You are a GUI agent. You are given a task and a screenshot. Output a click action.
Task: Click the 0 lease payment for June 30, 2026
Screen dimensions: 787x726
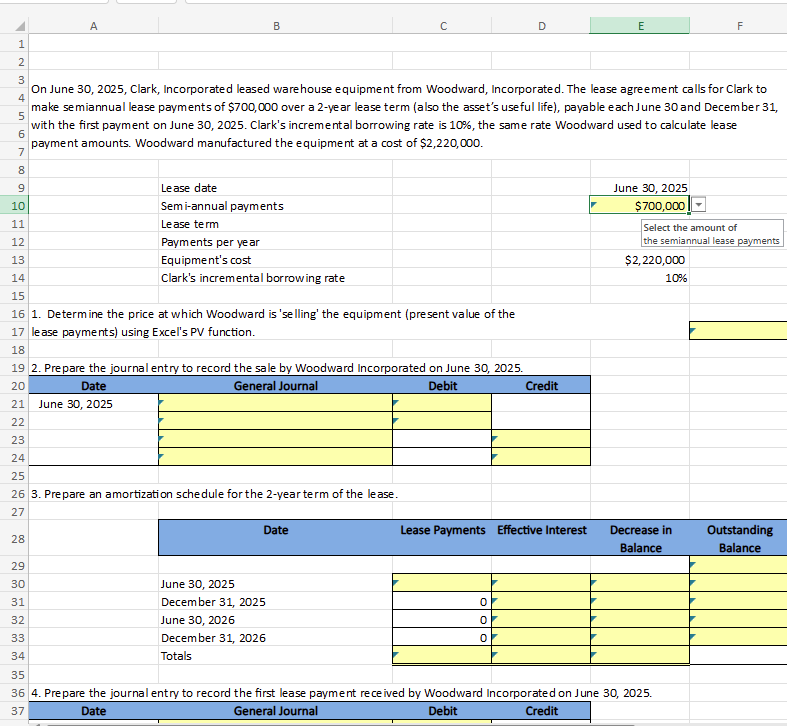click(442, 620)
